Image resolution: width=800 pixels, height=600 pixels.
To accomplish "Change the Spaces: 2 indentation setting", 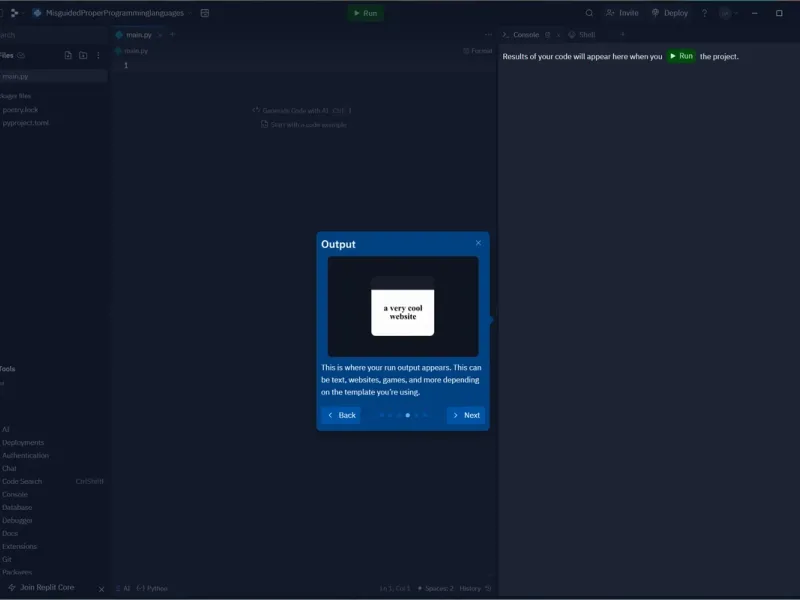I will click(x=436, y=588).
